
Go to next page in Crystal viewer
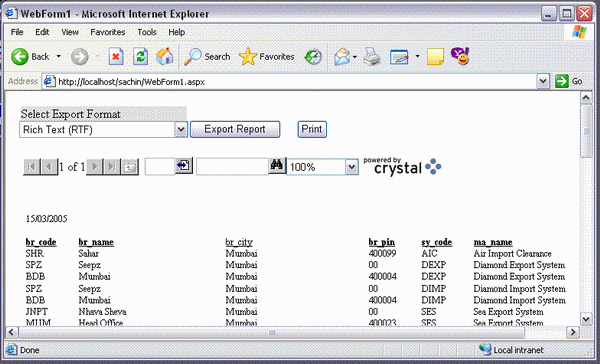pos(95,167)
